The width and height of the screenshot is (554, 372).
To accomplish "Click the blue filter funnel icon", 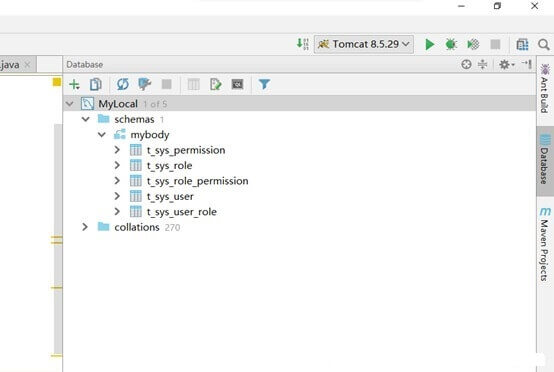I will 264,84.
